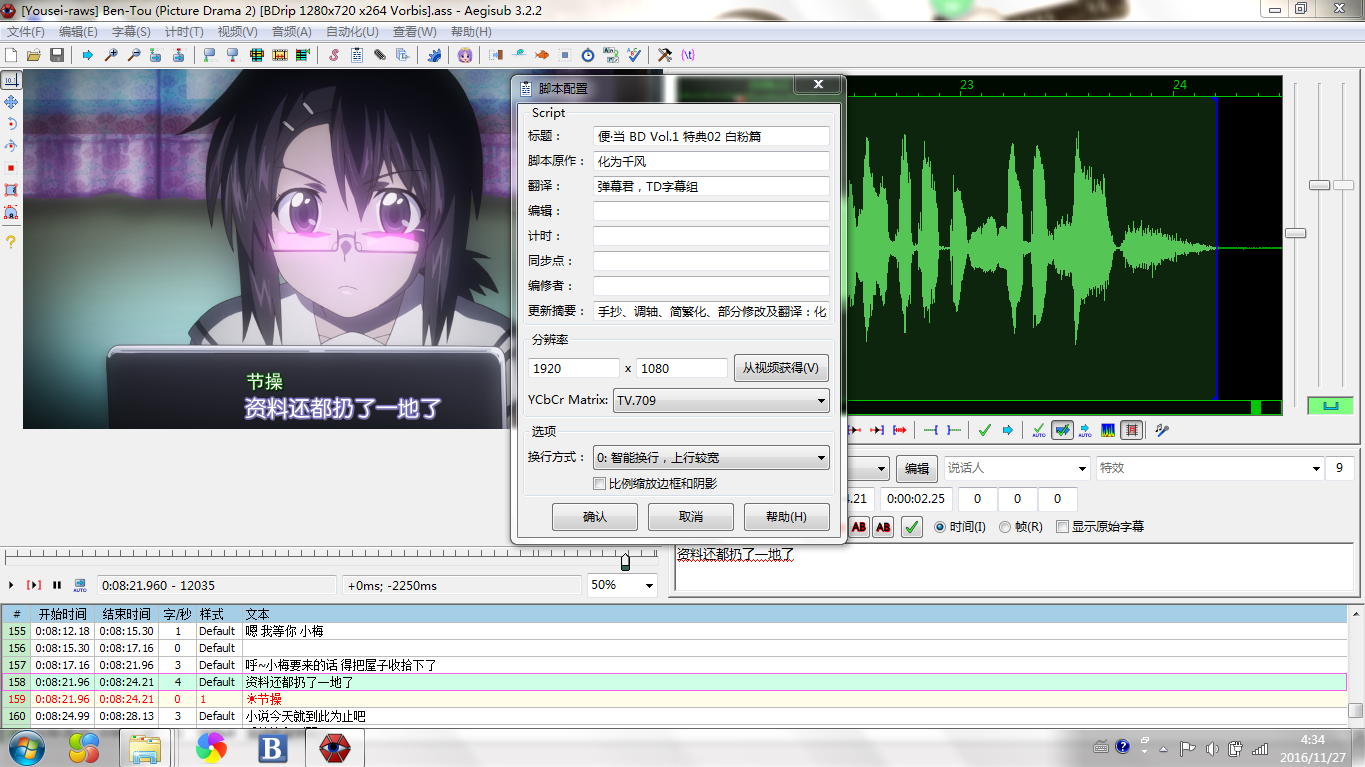
Task: Open Translation Assistant fish icon
Action: tap(541, 55)
